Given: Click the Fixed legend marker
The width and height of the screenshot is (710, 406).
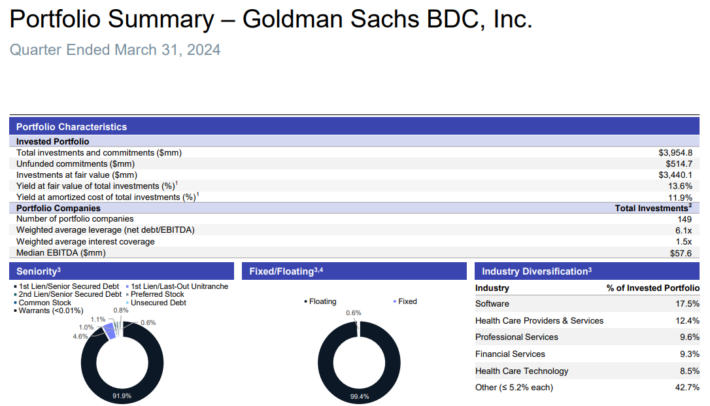Looking at the screenshot, I should pos(395,300).
